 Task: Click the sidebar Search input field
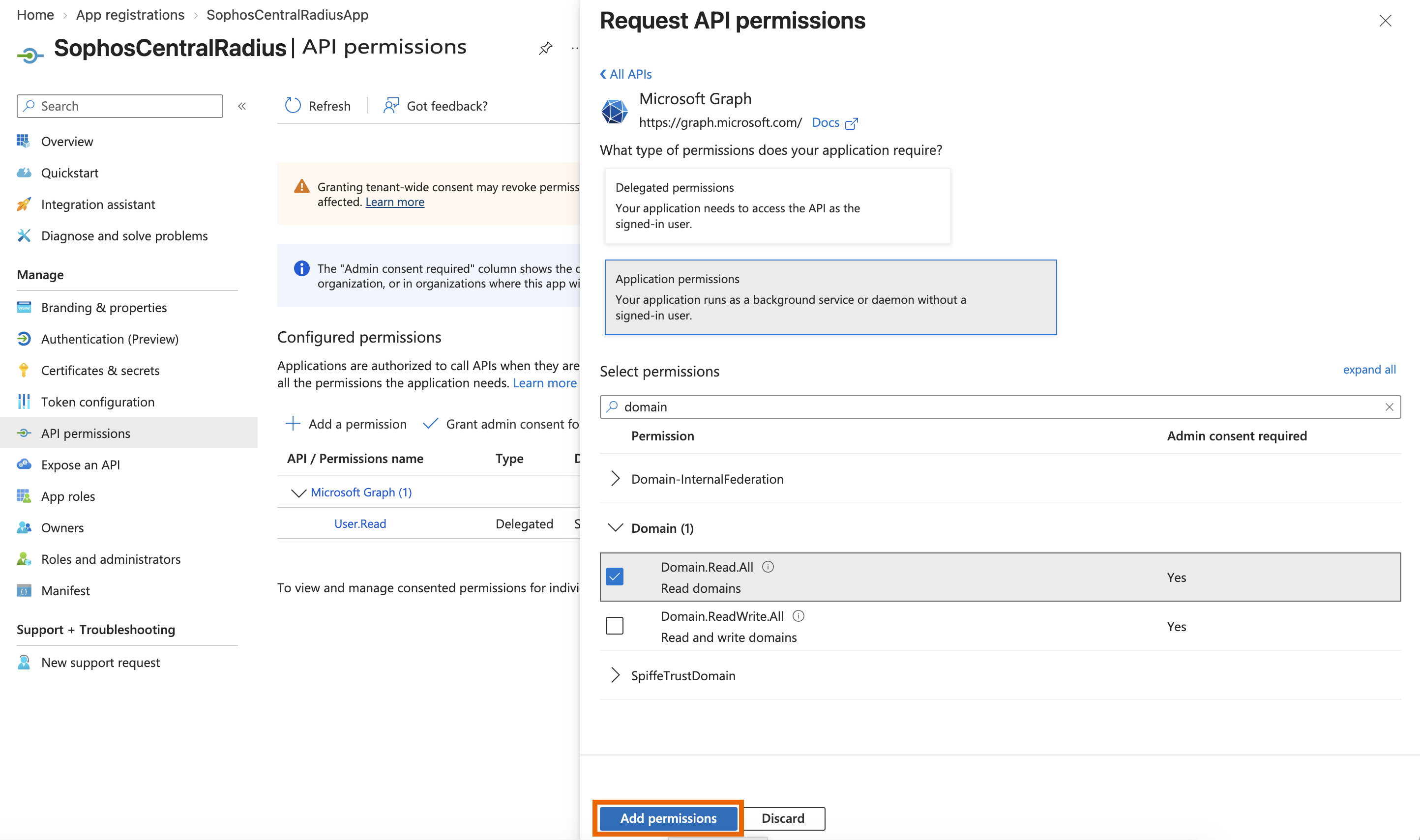[x=120, y=106]
